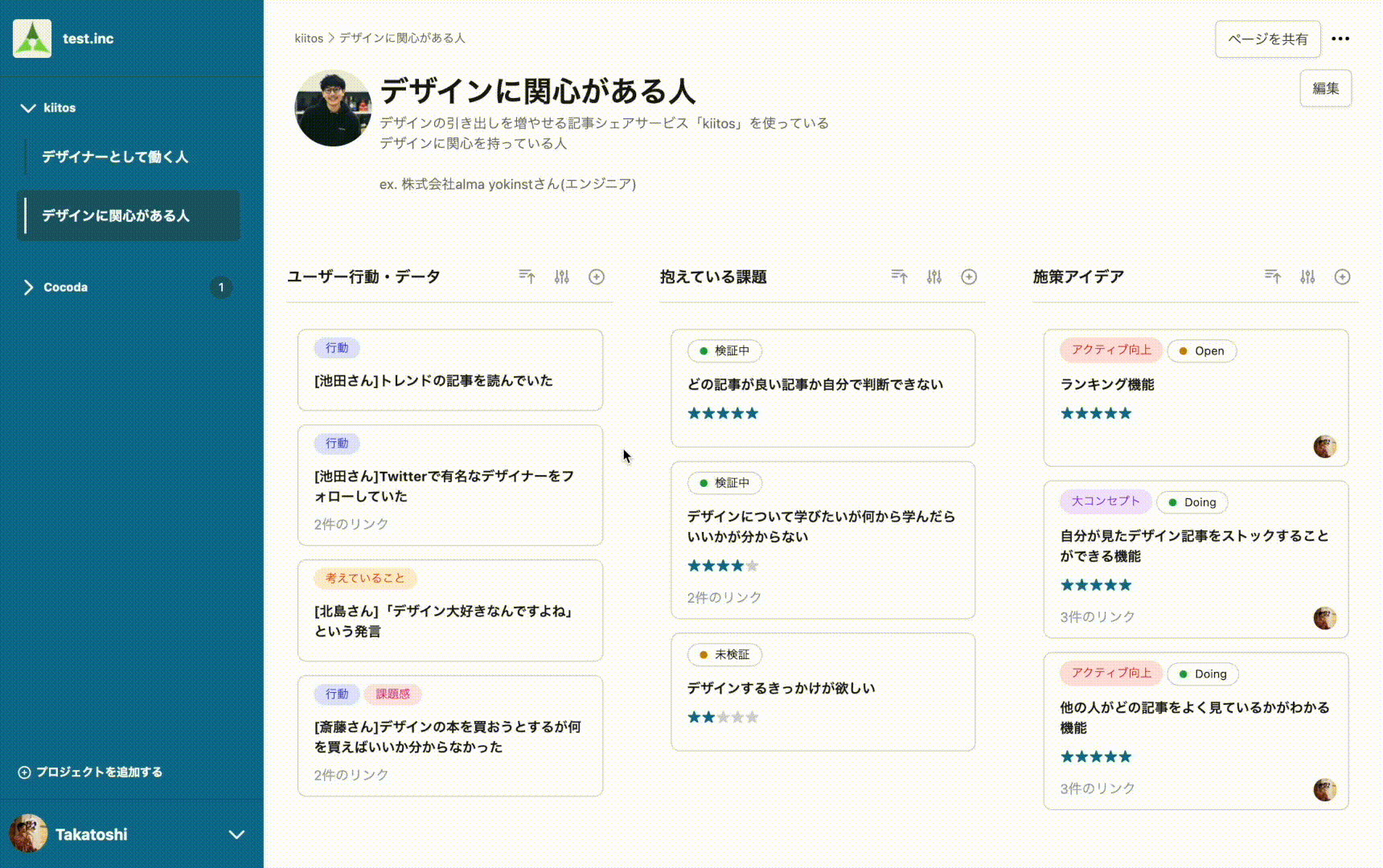The height and width of the screenshot is (868, 1383).
Task: Click the test.inc workspace logo
Action: (x=31, y=38)
